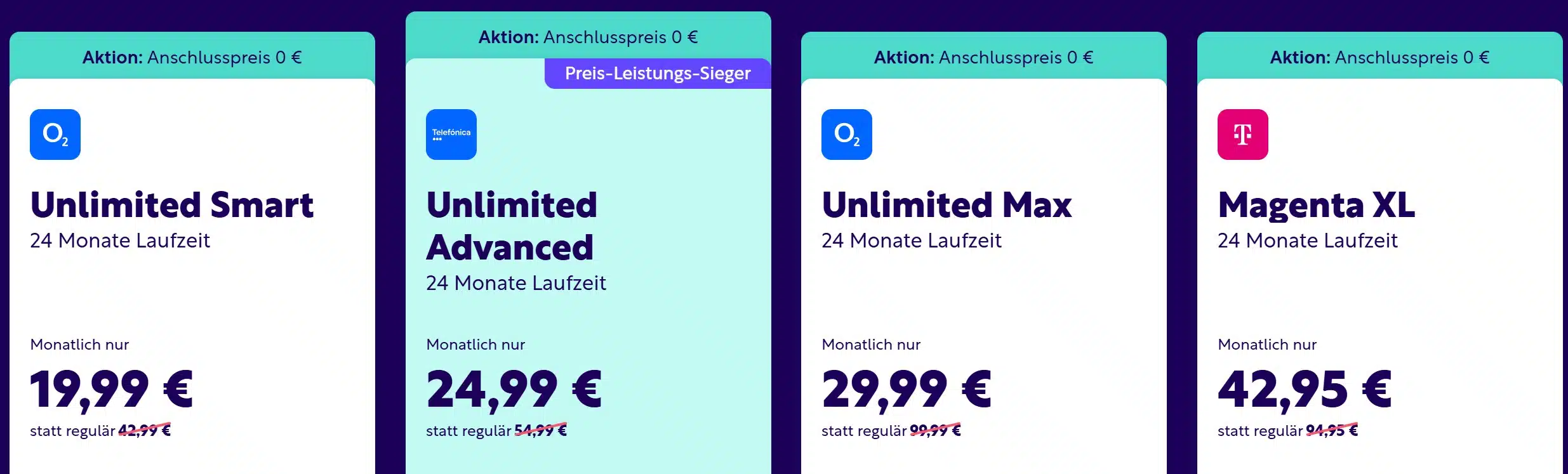Viewport: 1568px width, 474px height.
Task: Click the crossed-out 42,99 € regular price
Action: pyautogui.click(x=145, y=431)
